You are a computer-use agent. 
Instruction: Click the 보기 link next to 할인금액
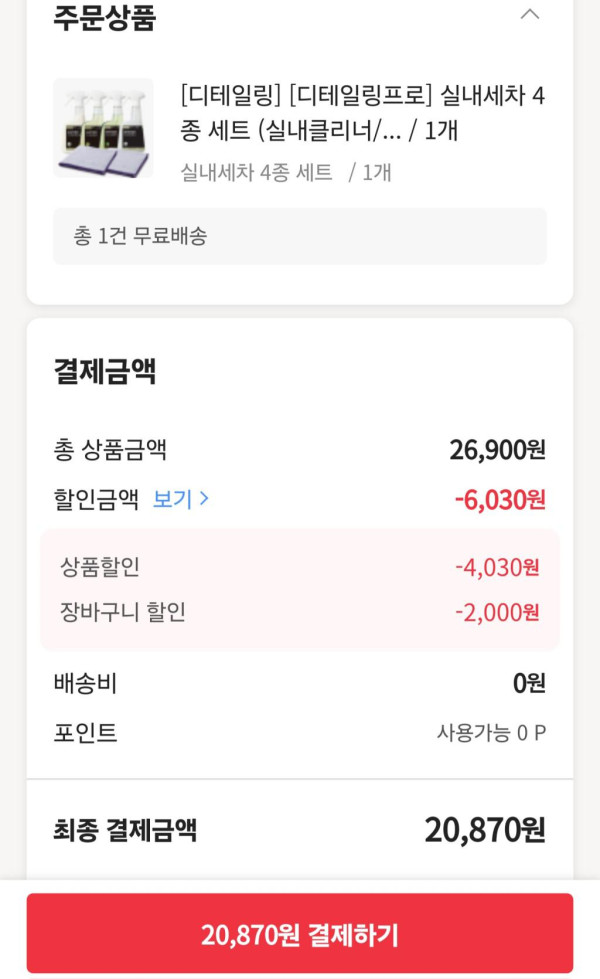coord(172,499)
